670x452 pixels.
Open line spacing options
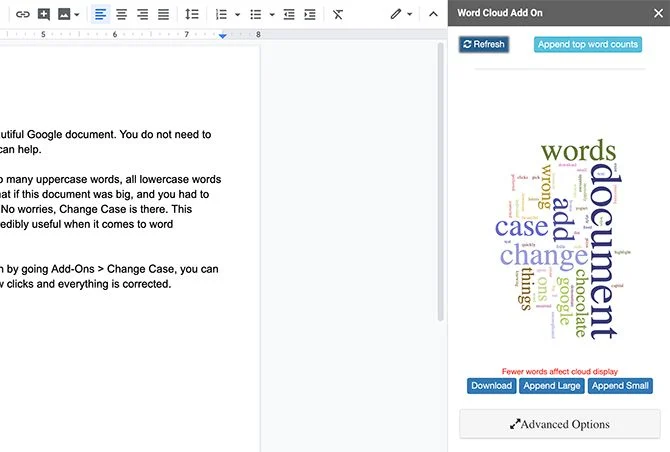point(191,15)
